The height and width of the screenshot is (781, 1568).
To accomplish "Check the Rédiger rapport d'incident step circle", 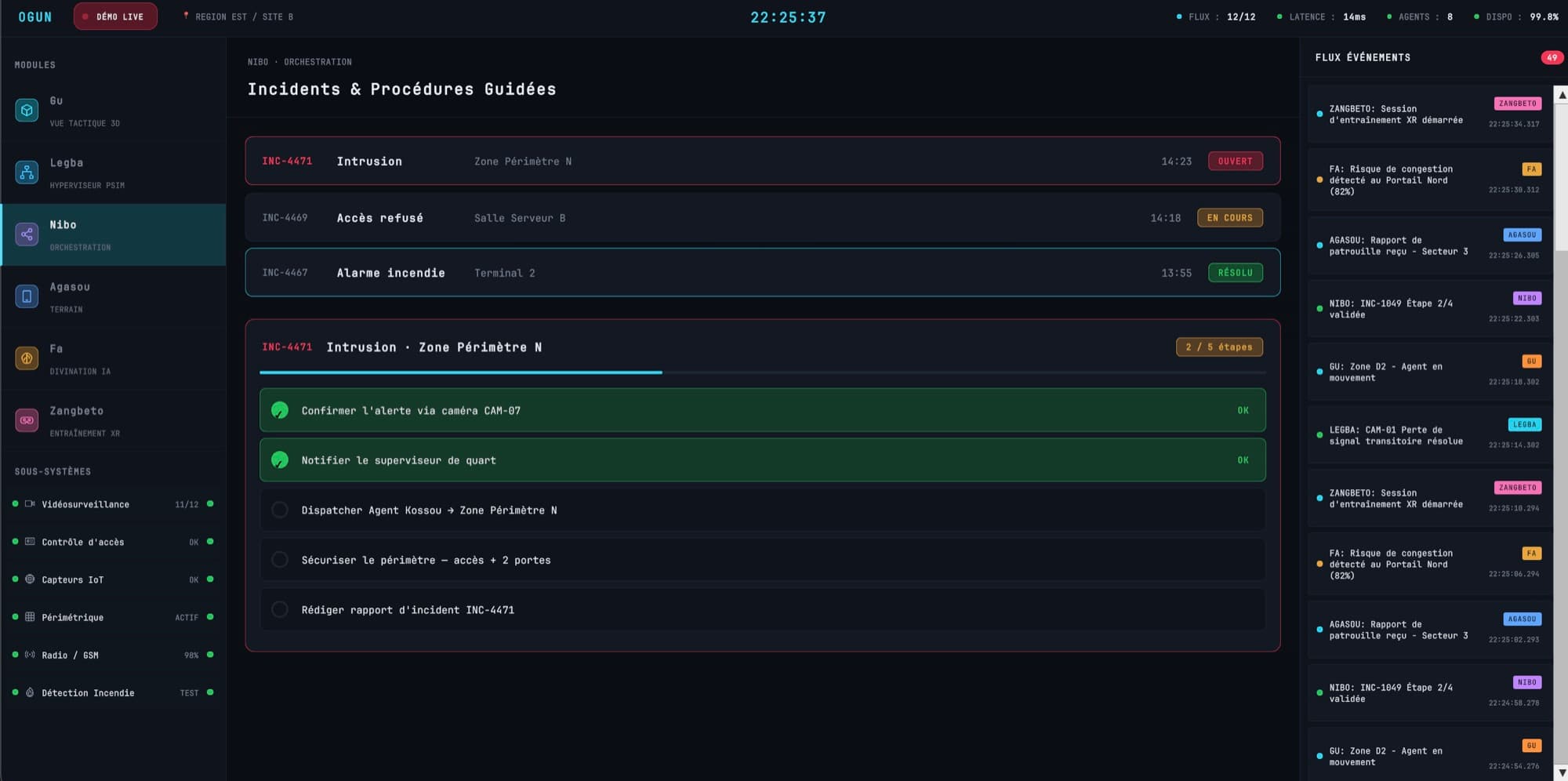I will point(280,609).
